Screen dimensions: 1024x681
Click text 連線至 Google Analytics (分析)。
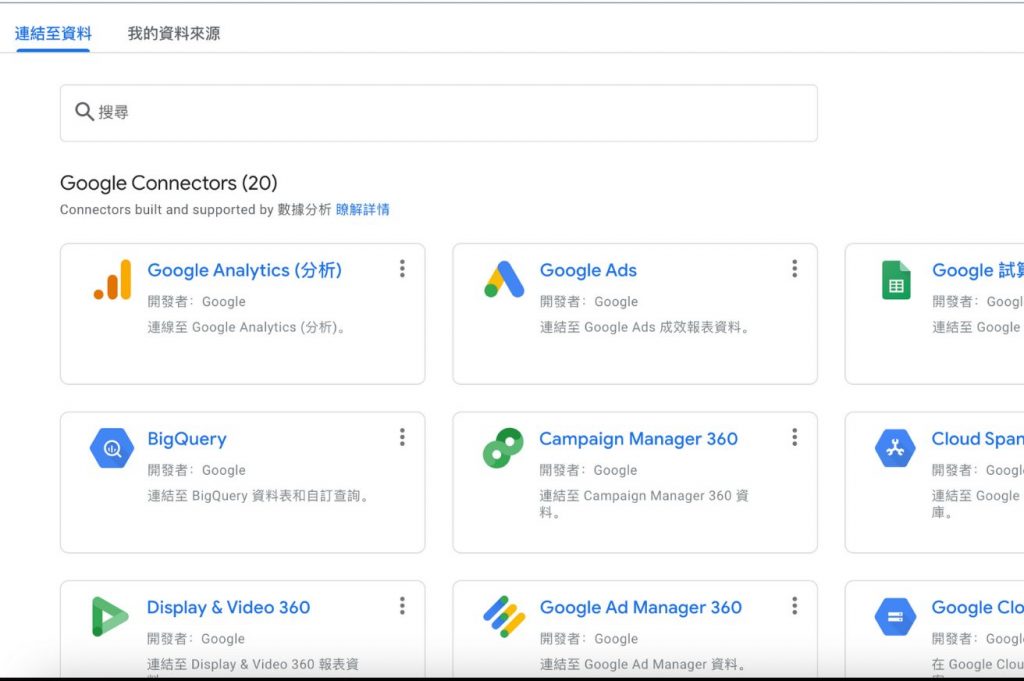click(x=246, y=327)
